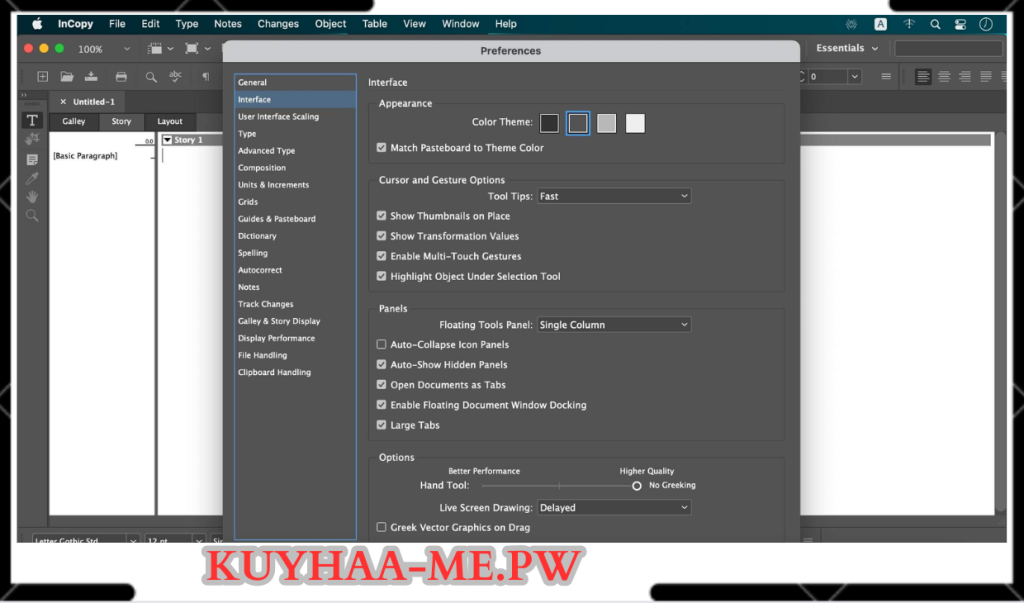Viewport: 1024px width, 603px height.
Task: Select the Position tool below the Type tool
Action: 31,139
